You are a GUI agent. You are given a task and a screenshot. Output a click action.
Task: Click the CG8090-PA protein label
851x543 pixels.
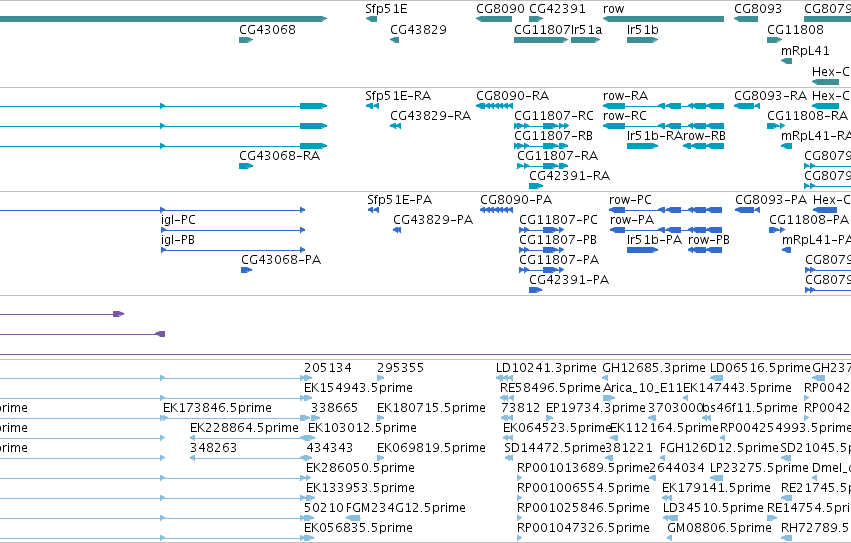pyautogui.click(x=516, y=200)
